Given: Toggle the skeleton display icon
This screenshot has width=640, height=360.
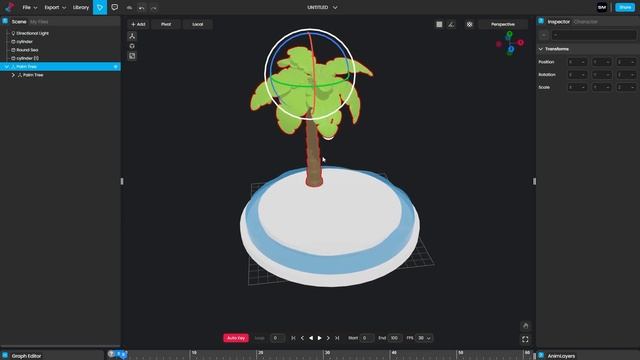Looking at the screenshot, I should coord(451,24).
